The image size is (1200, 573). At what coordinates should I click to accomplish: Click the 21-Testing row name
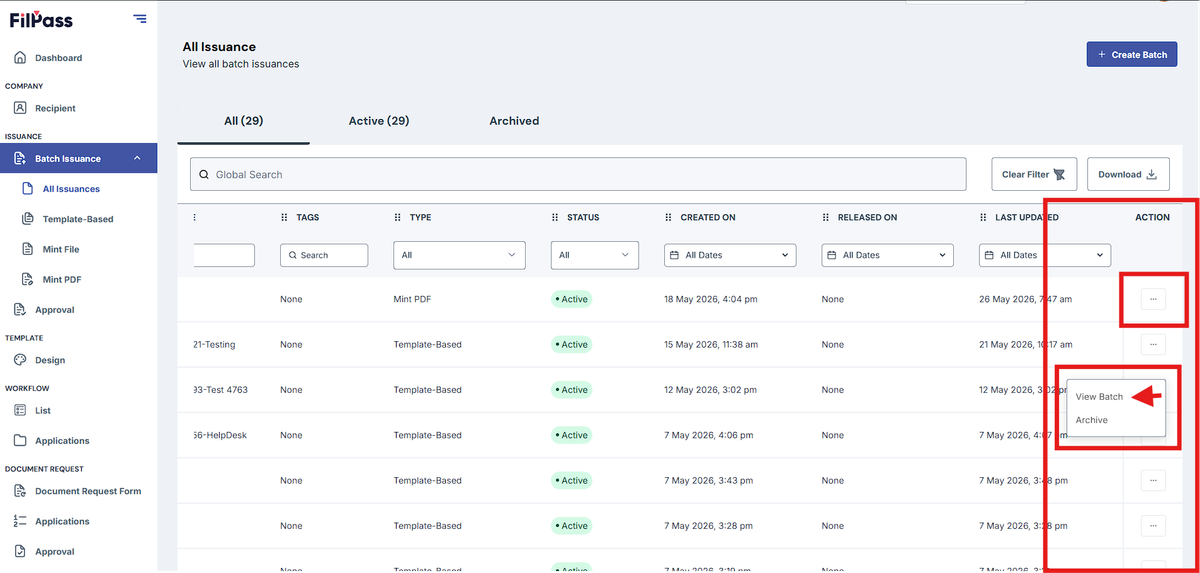pos(214,344)
